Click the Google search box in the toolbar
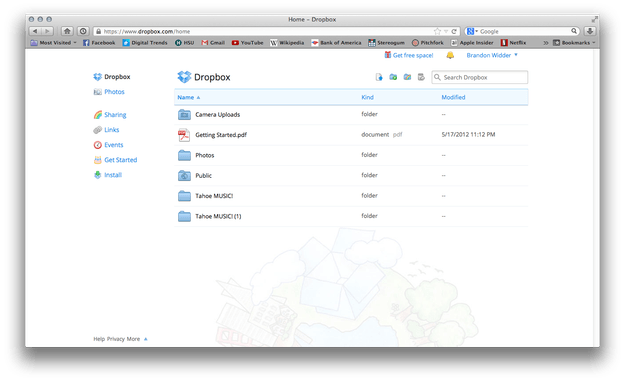Viewport: 625px width, 382px height. [x=522, y=31]
